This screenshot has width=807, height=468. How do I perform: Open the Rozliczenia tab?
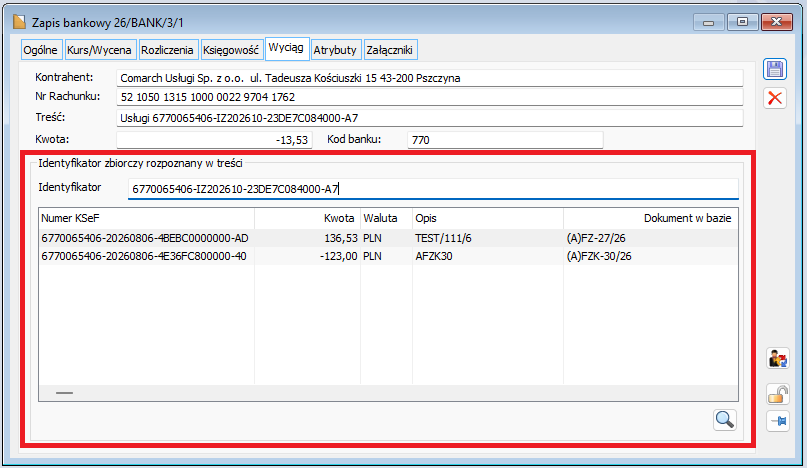(167, 50)
